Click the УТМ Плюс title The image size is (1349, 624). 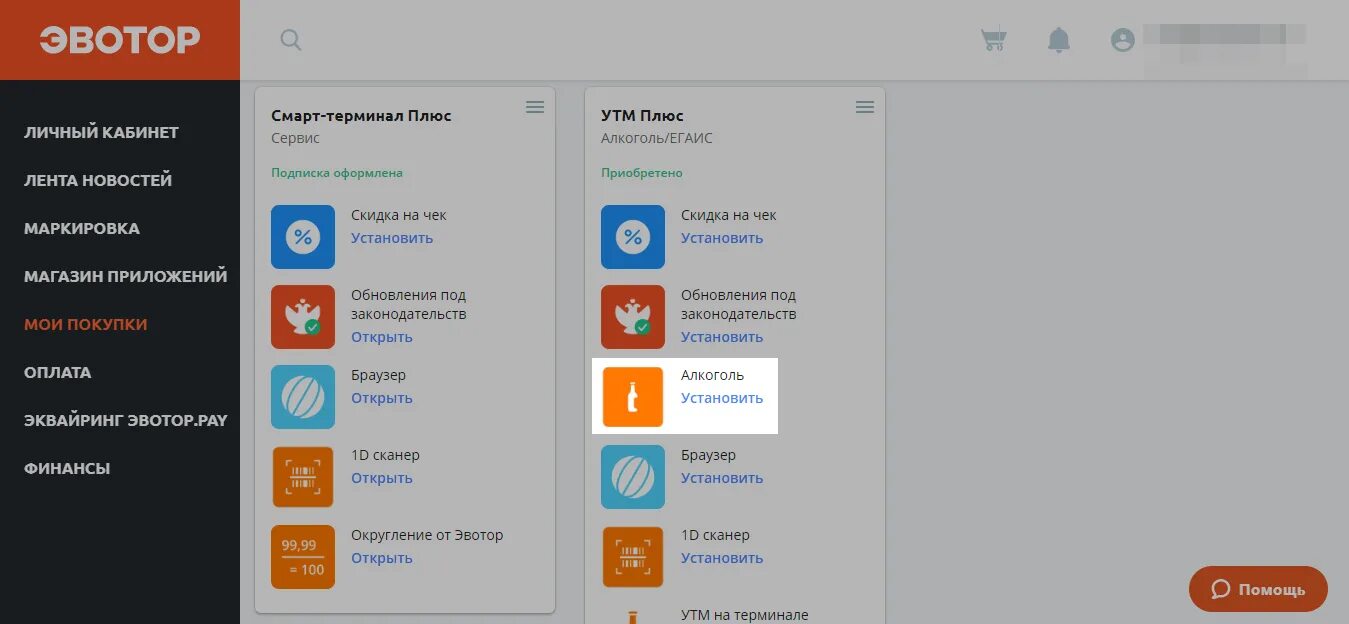click(642, 116)
